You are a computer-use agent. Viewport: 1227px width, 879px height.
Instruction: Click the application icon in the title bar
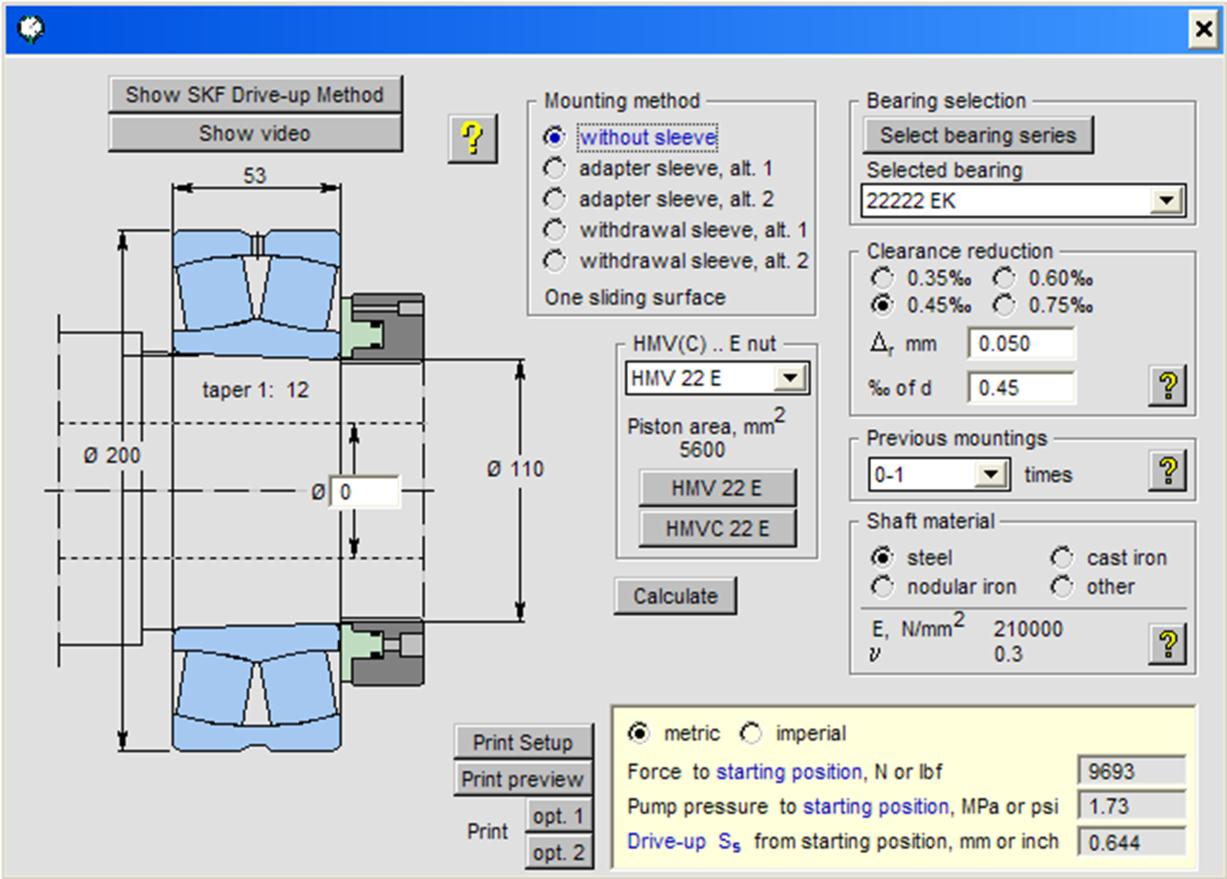click(29, 31)
